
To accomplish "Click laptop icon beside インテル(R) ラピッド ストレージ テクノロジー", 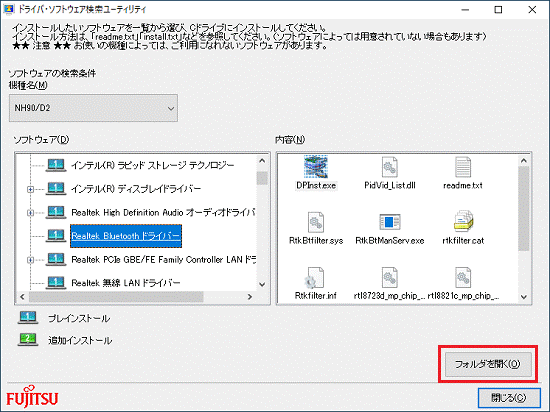I will point(56,165).
